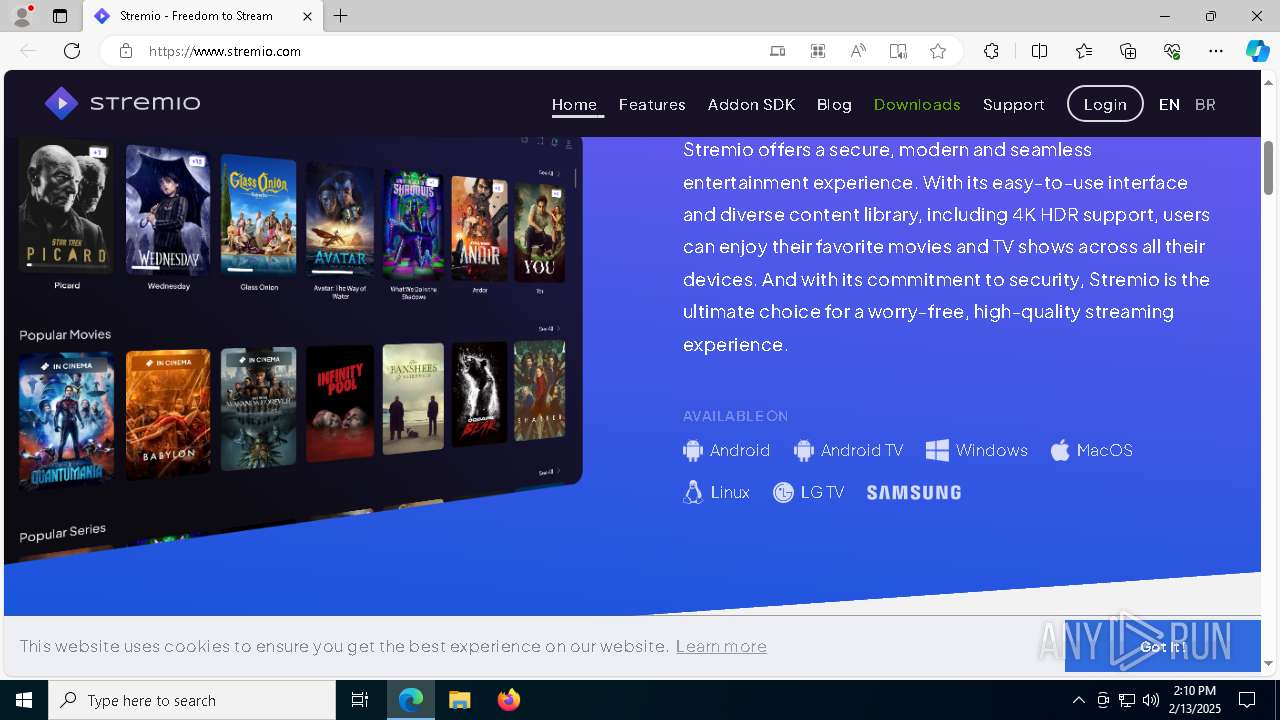This screenshot has height=720, width=1280.
Task: Switch site language to EN
Action: [1169, 104]
